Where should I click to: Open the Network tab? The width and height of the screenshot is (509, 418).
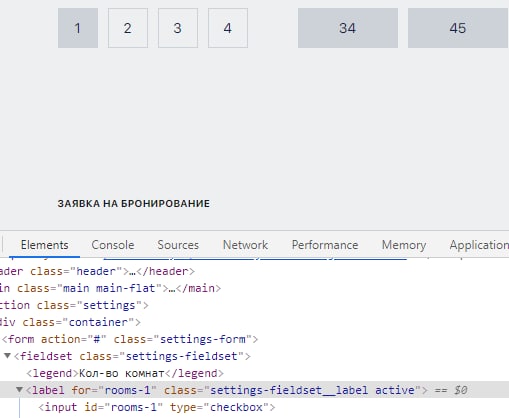[245, 245]
